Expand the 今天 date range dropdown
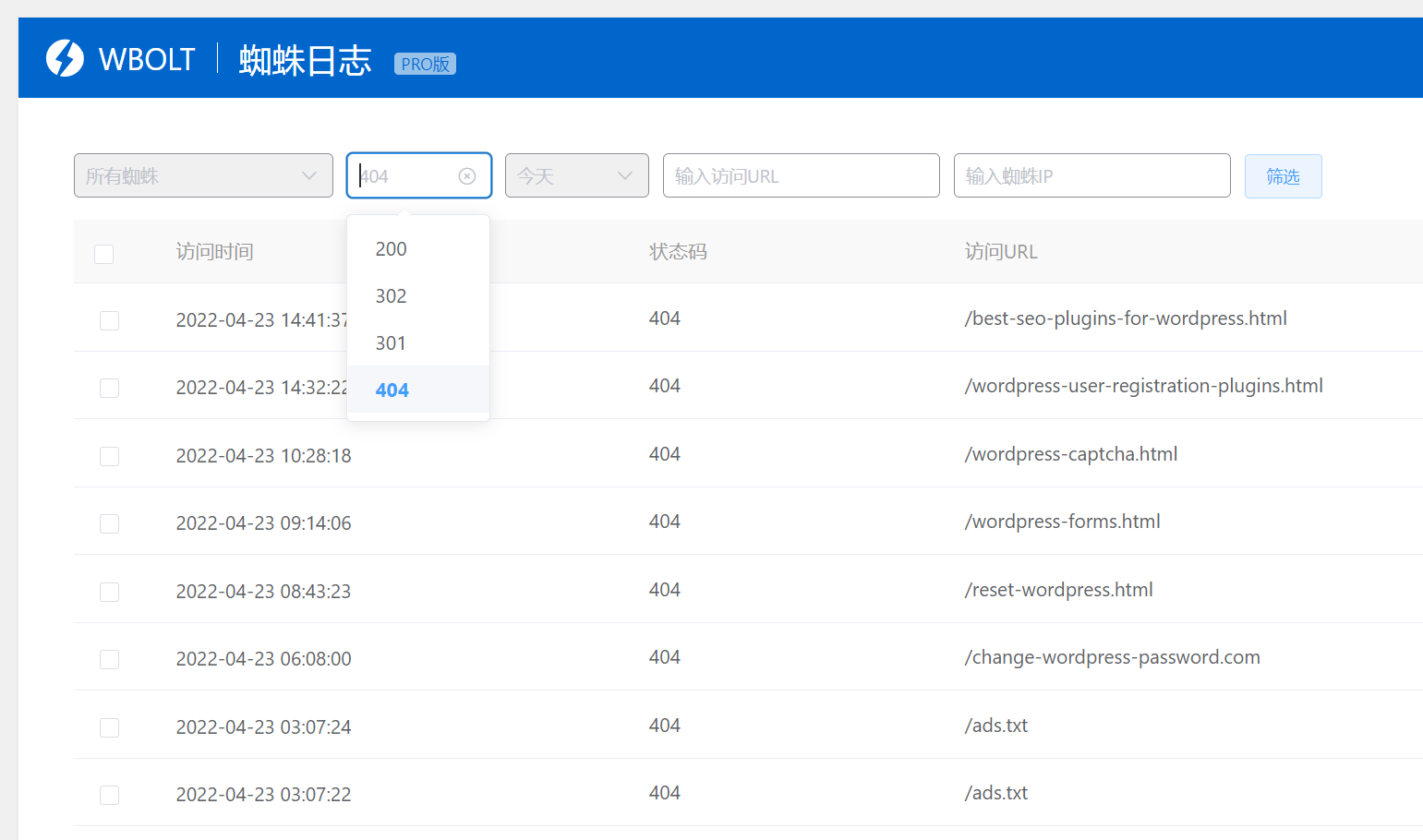The width and height of the screenshot is (1423, 840). coord(576,175)
